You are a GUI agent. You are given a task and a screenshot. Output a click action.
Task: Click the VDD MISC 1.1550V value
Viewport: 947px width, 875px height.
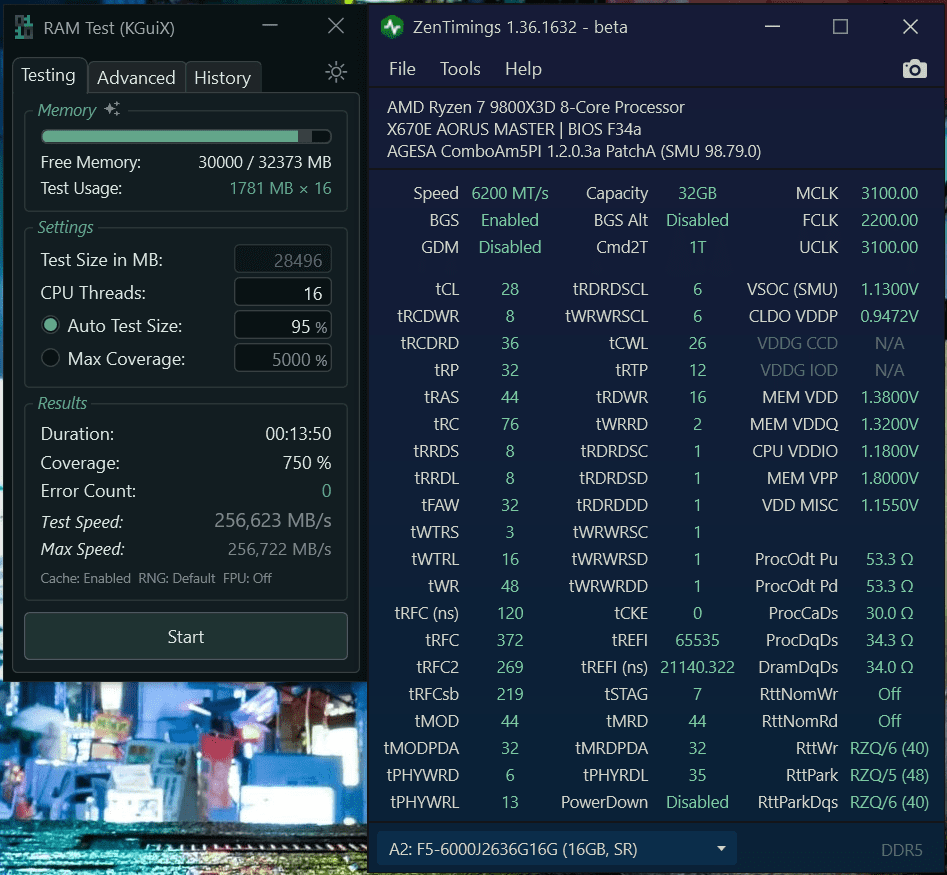coord(889,505)
